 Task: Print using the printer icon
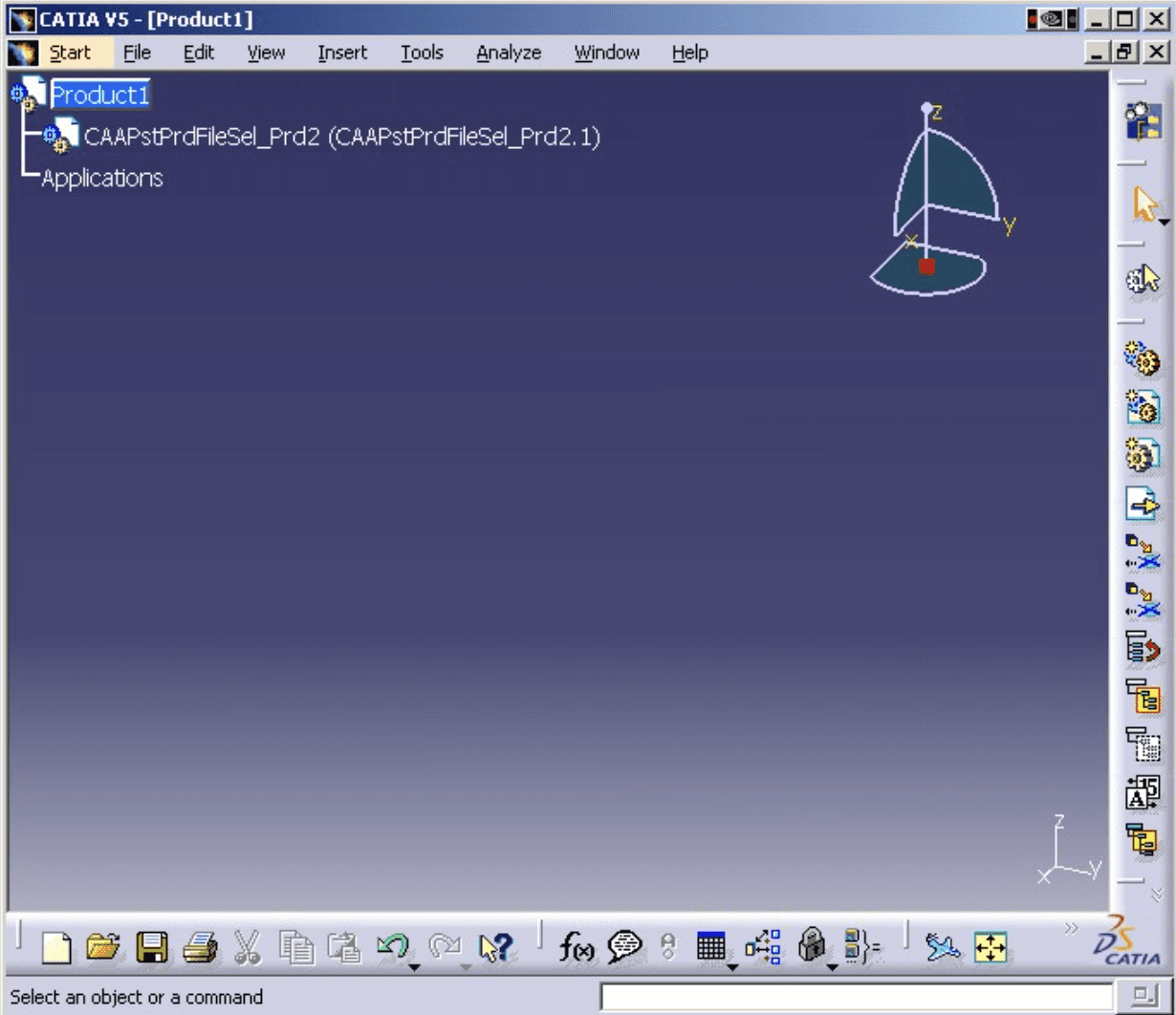pos(200,947)
